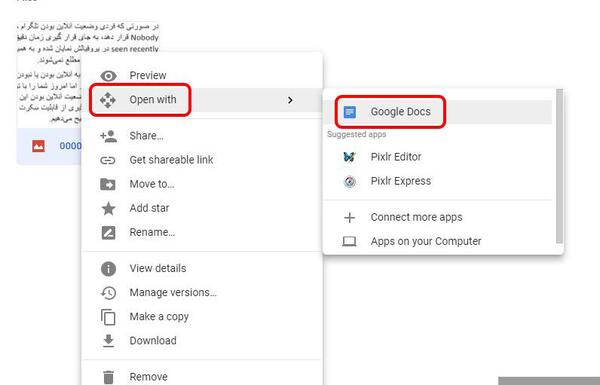600x385 pixels.
Task: Select Pixlr Editor from suggested apps
Action: coord(438,157)
